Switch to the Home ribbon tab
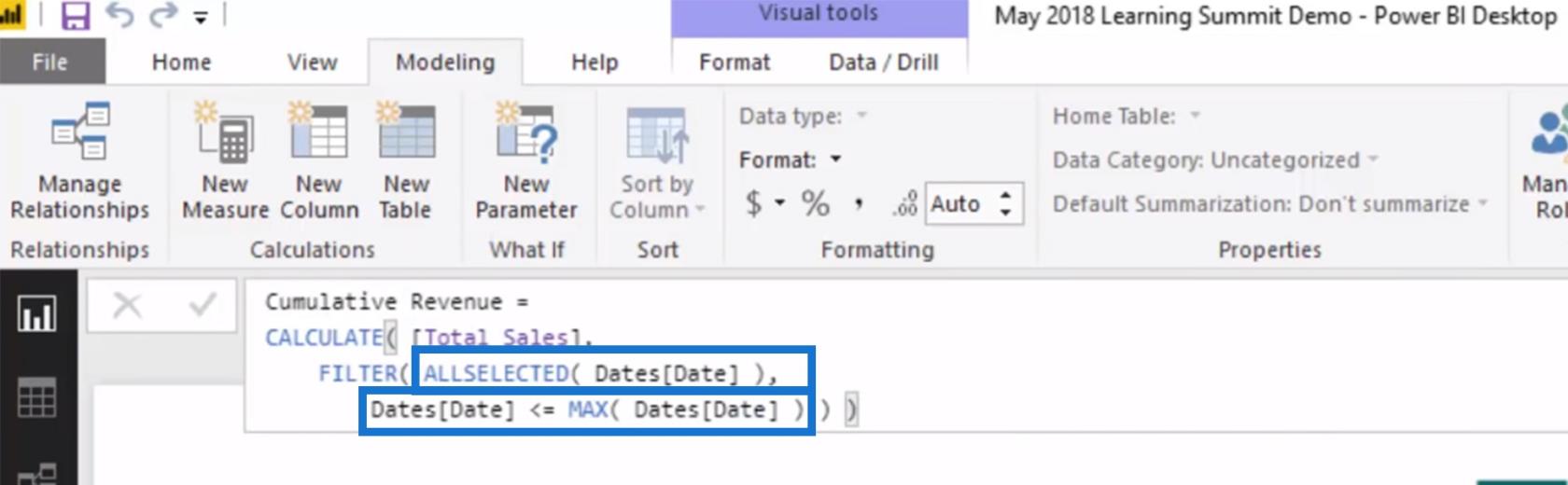The width and height of the screenshot is (1568, 485). click(181, 62)
